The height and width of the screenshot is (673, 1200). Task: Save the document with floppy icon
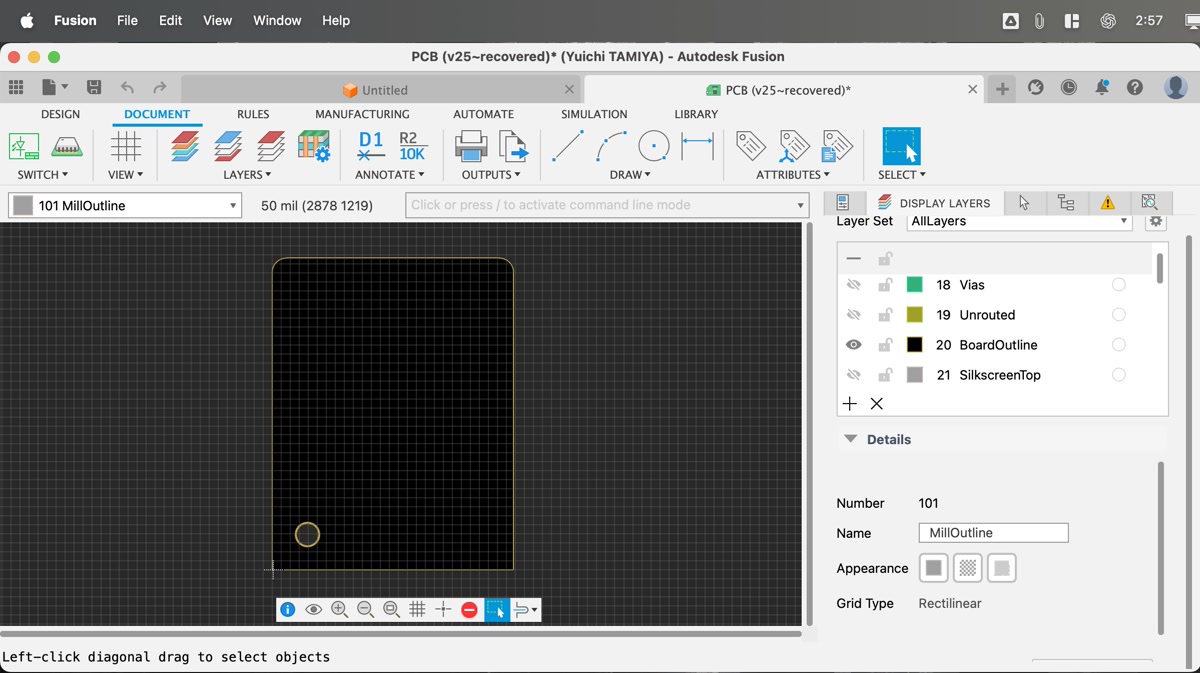[x=93, y=88]
